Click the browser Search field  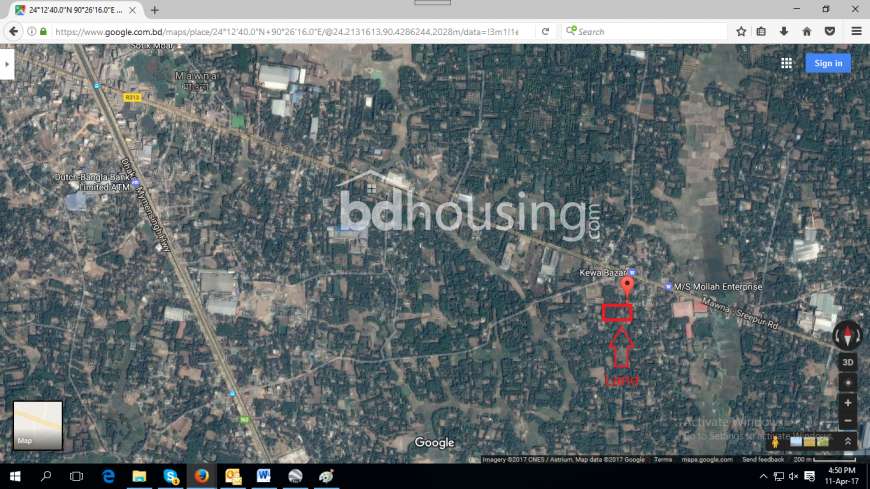pyautogui.click(x=645, y=32)
